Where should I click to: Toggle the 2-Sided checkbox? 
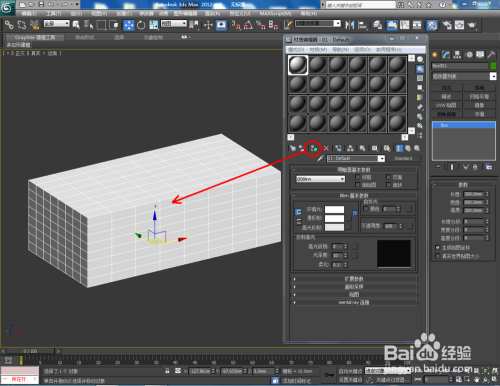point(388,177)
